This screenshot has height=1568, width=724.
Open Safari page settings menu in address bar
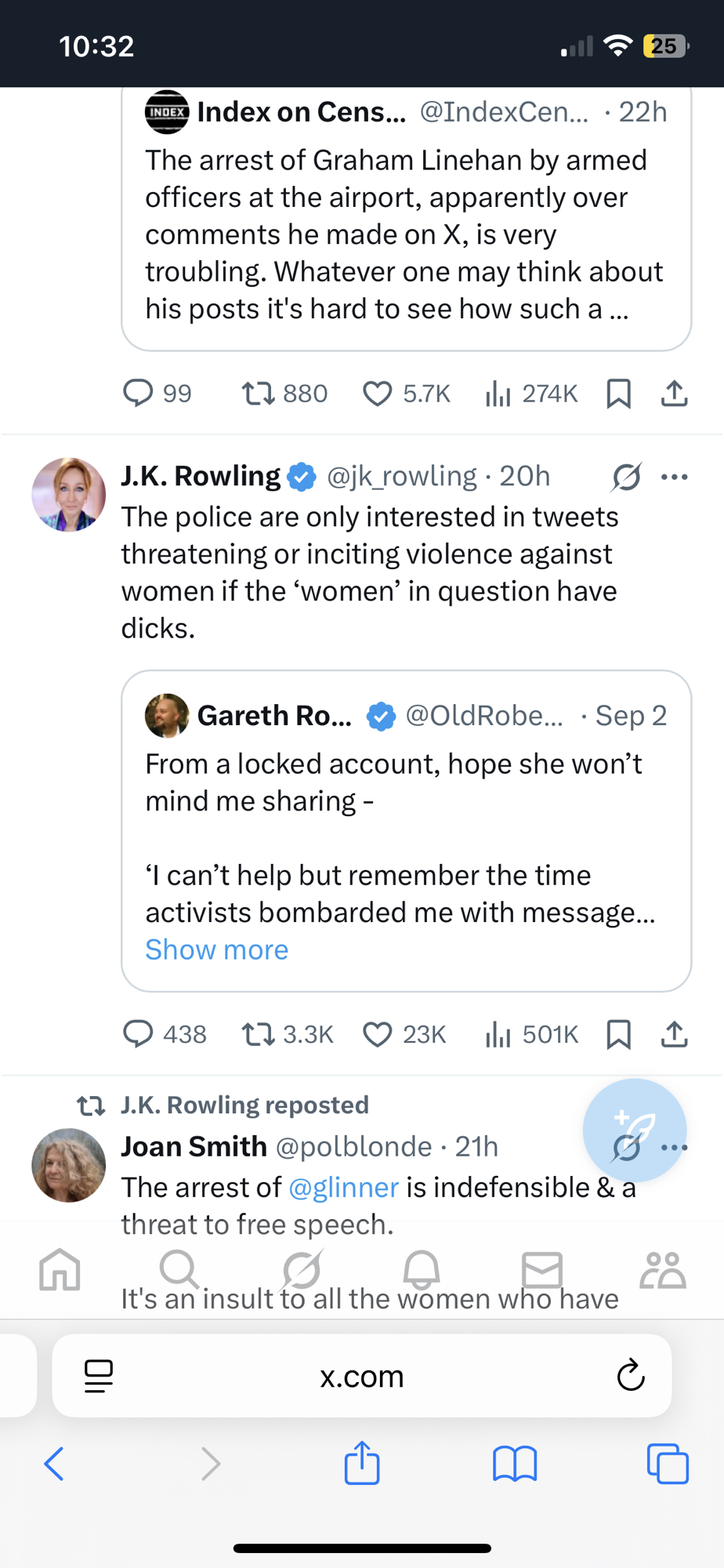click(x=99, y=1376)
